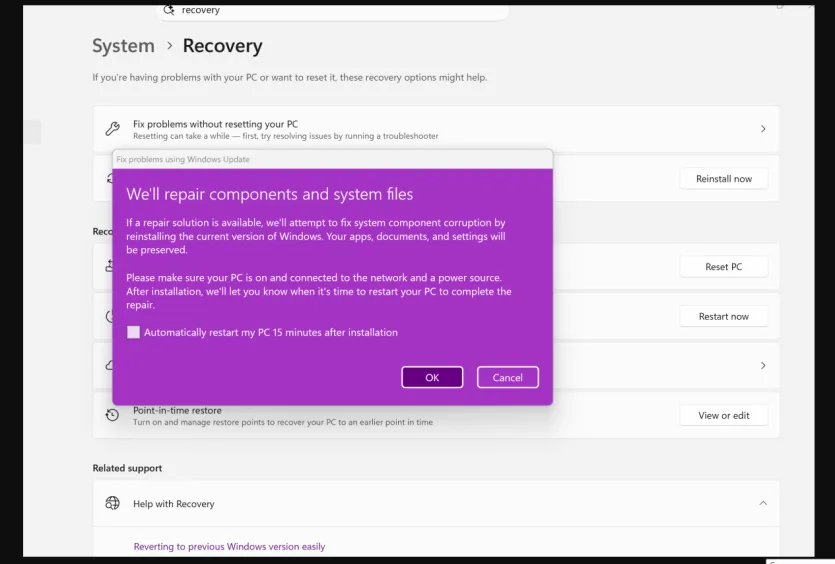Screen dimensions: 835x564
Task: Cancel the repair dialog
Action: click(507, 377)
